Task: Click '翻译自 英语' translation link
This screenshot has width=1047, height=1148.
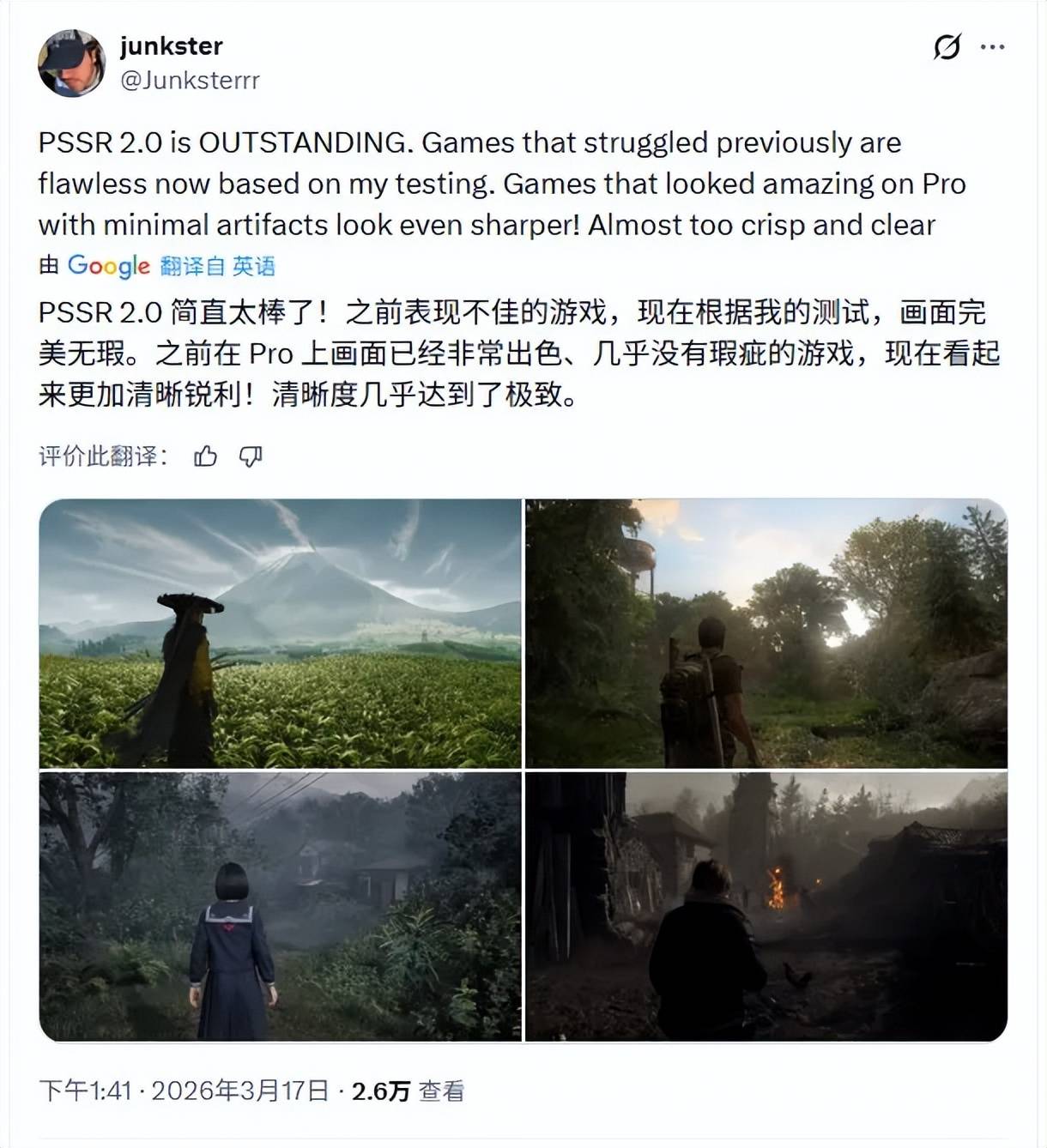Action: pyautogui.click(x=218, y=266)
